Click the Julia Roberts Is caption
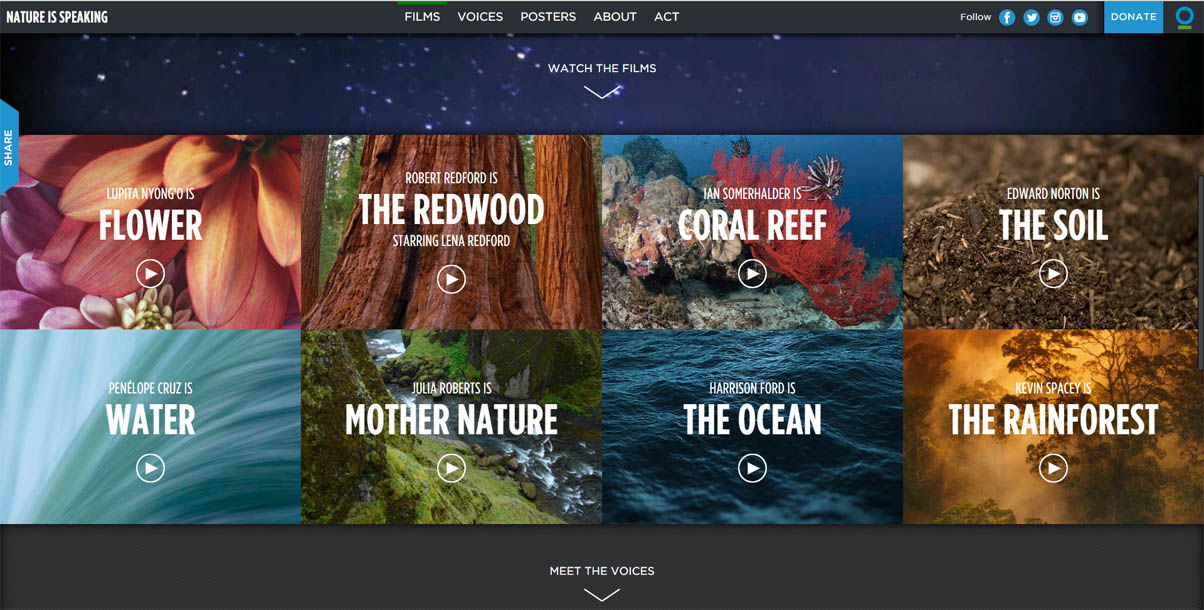Viewport: 1204px width, 610px height. (x=451, y=388)
